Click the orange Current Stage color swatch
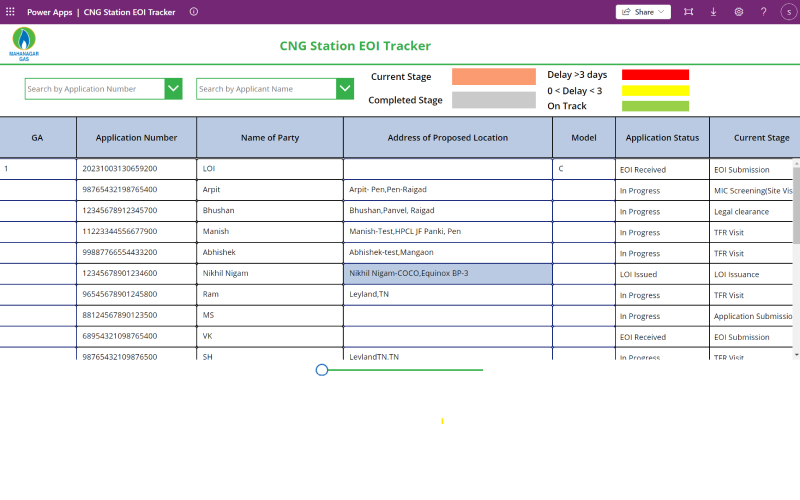Image resolution: width=800 pixels, height=500 pixels. click(x=494, y=77)
